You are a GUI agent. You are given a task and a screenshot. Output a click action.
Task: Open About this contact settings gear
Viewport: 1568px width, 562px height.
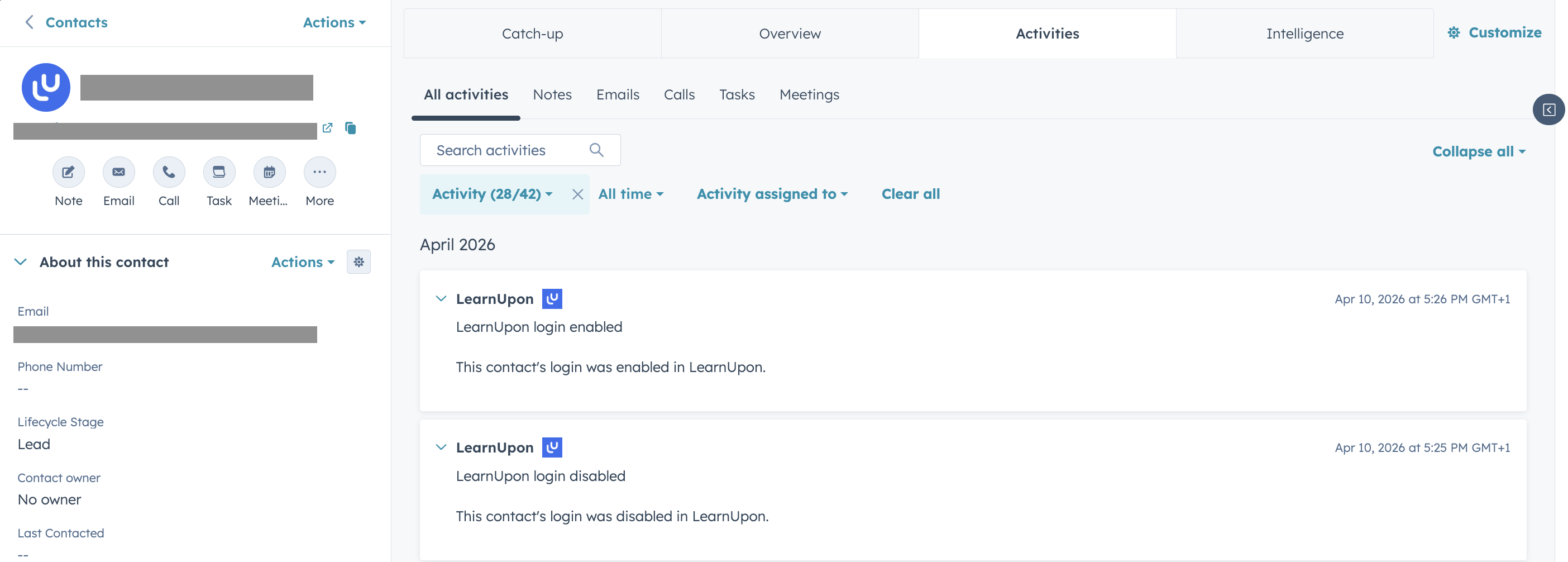click(358, 262)
